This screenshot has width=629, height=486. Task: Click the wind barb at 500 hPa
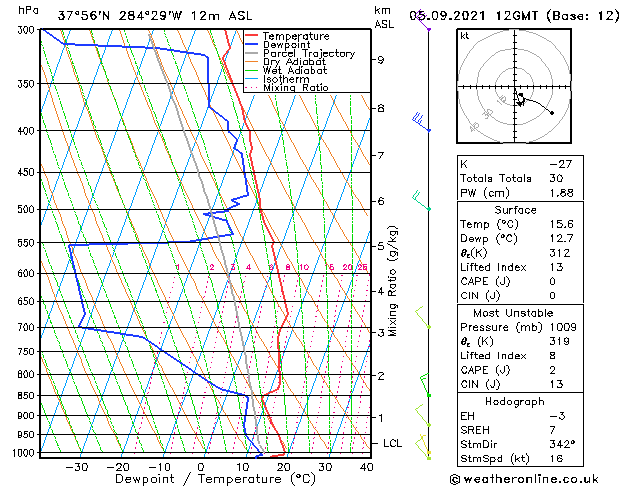click(x=421, y=200)
